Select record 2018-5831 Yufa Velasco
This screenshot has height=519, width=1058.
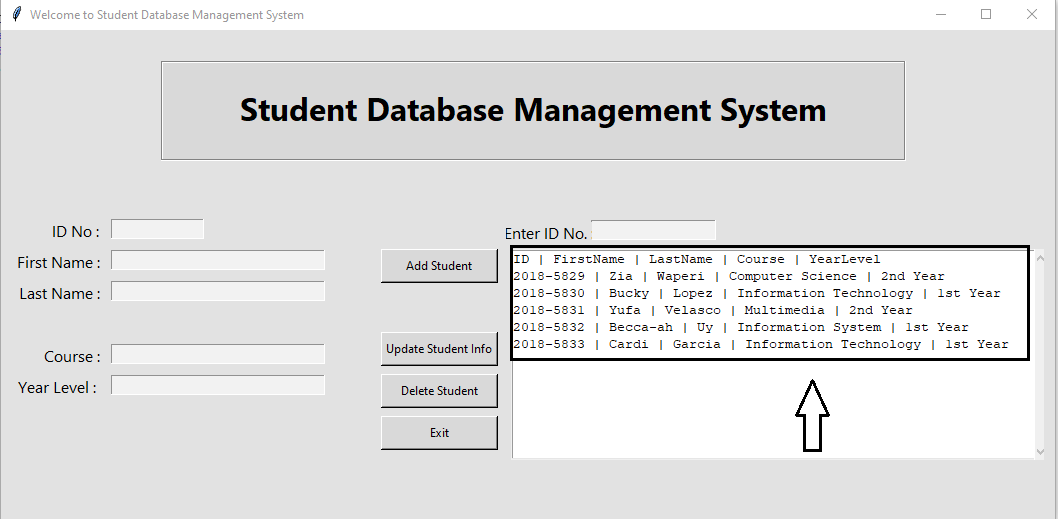tap(713, 310)
